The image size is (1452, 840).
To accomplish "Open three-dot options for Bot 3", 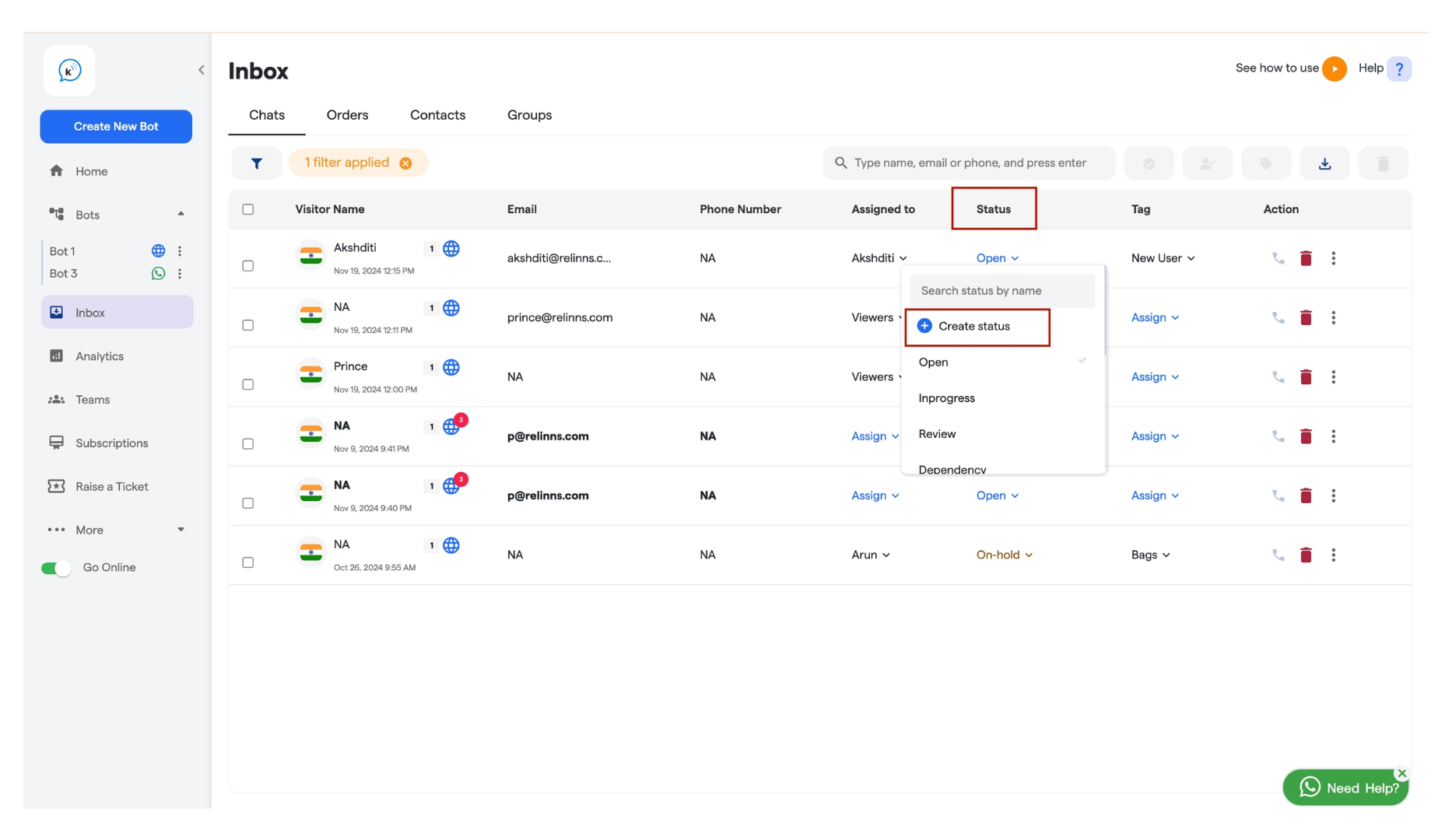I will coord(180,274).
